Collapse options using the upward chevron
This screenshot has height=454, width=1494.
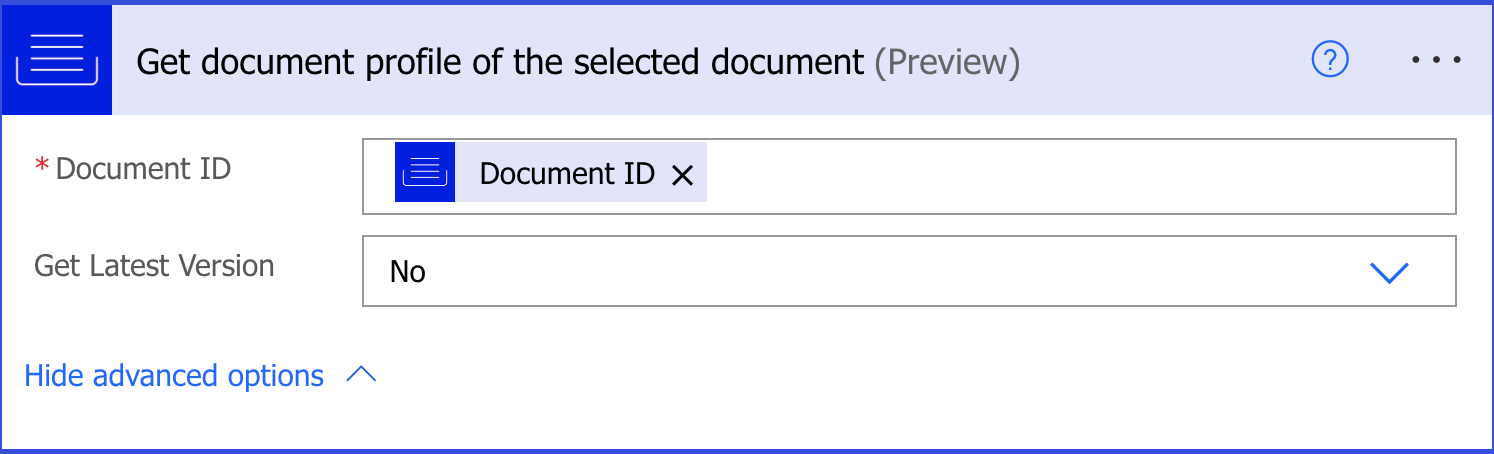[x=361, y=375]
